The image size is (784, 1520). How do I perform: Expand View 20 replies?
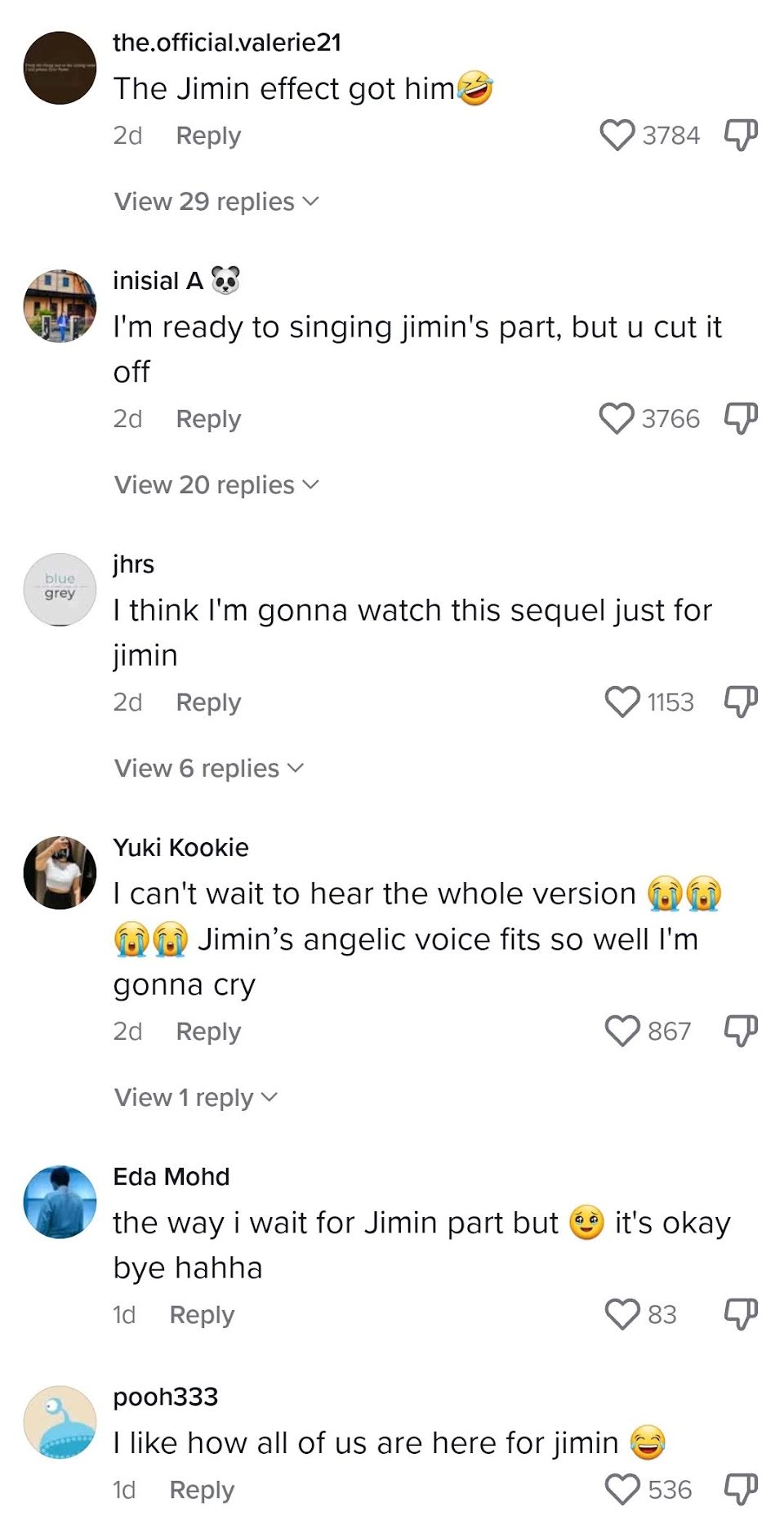point(216,485)
